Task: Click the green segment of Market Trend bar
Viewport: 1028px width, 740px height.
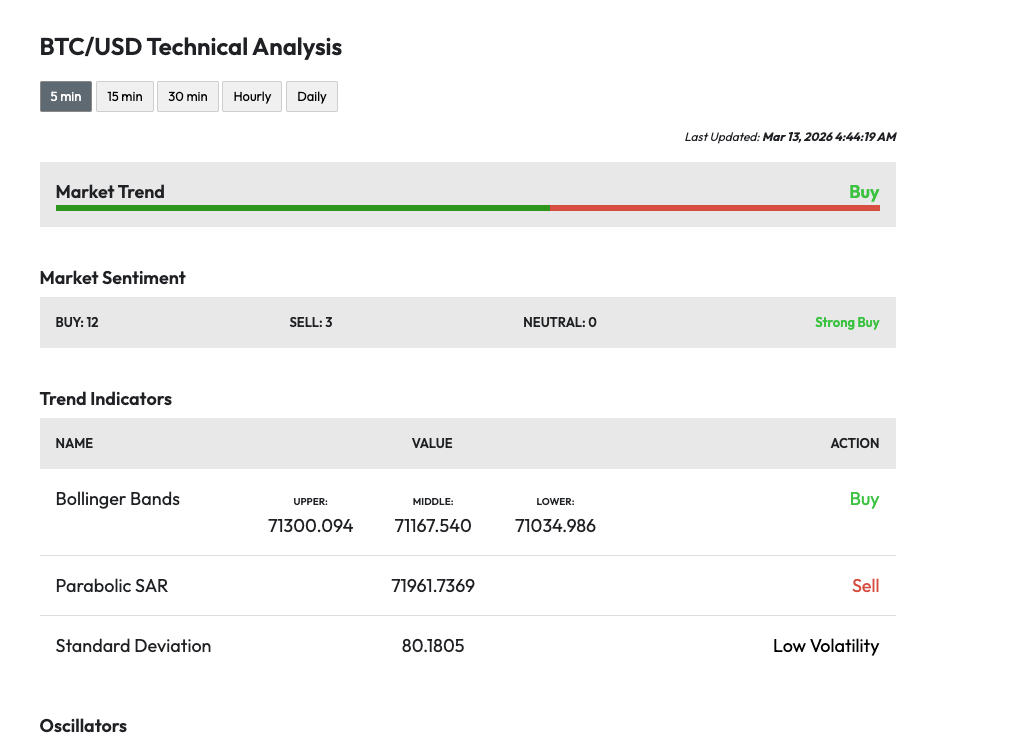Action: point(302,208)
